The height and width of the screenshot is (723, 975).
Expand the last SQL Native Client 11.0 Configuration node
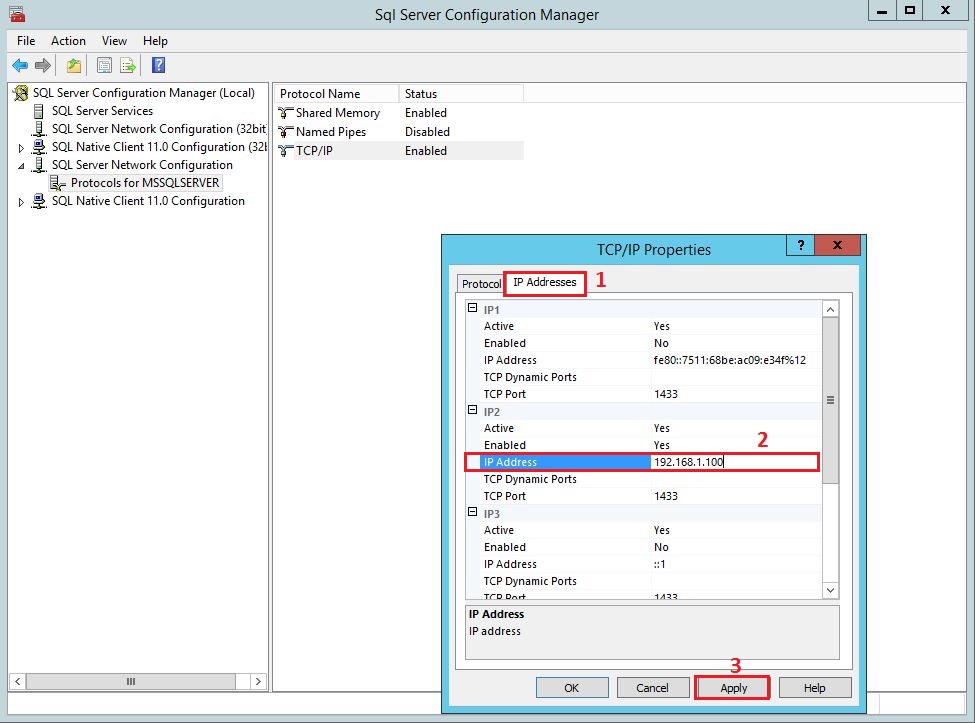(21, 202)
